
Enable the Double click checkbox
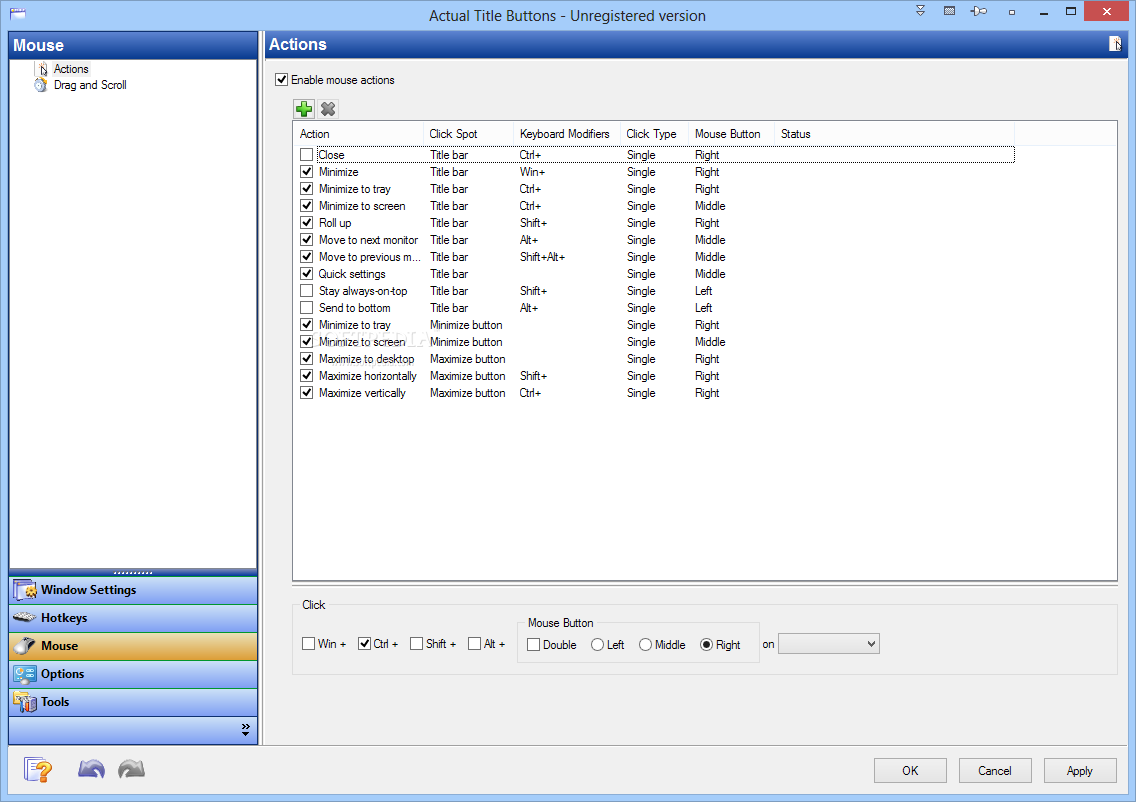[533, 644]
